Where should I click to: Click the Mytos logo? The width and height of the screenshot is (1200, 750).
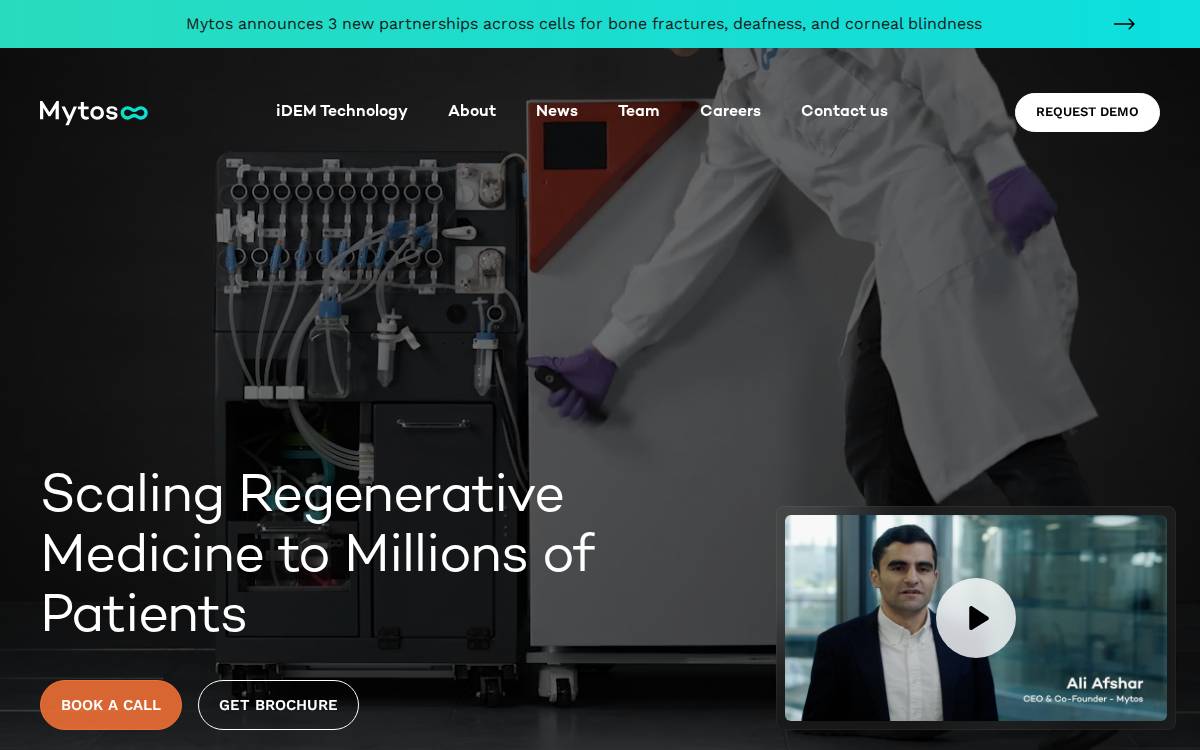point(94,112)
